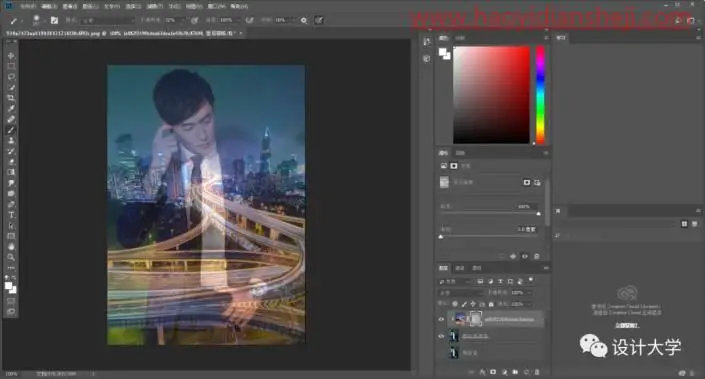Screen dimensions: 705x379
Task: Toggle Quick Mask mode in the toolbox
Action: tap(11, 301)
